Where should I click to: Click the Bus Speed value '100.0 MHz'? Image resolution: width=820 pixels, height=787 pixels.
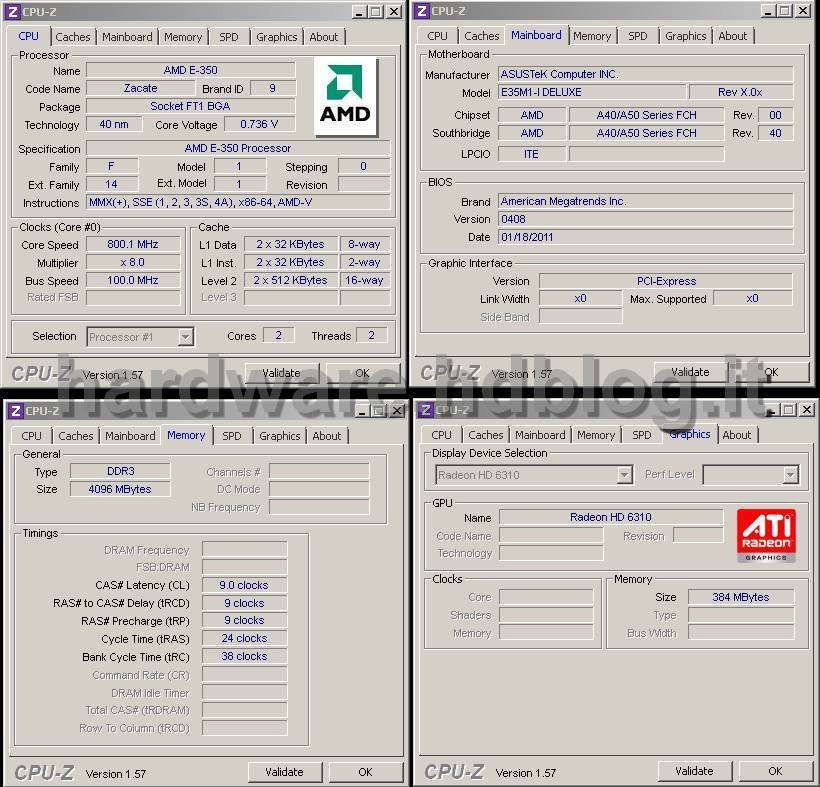click(x=133, y=280)
